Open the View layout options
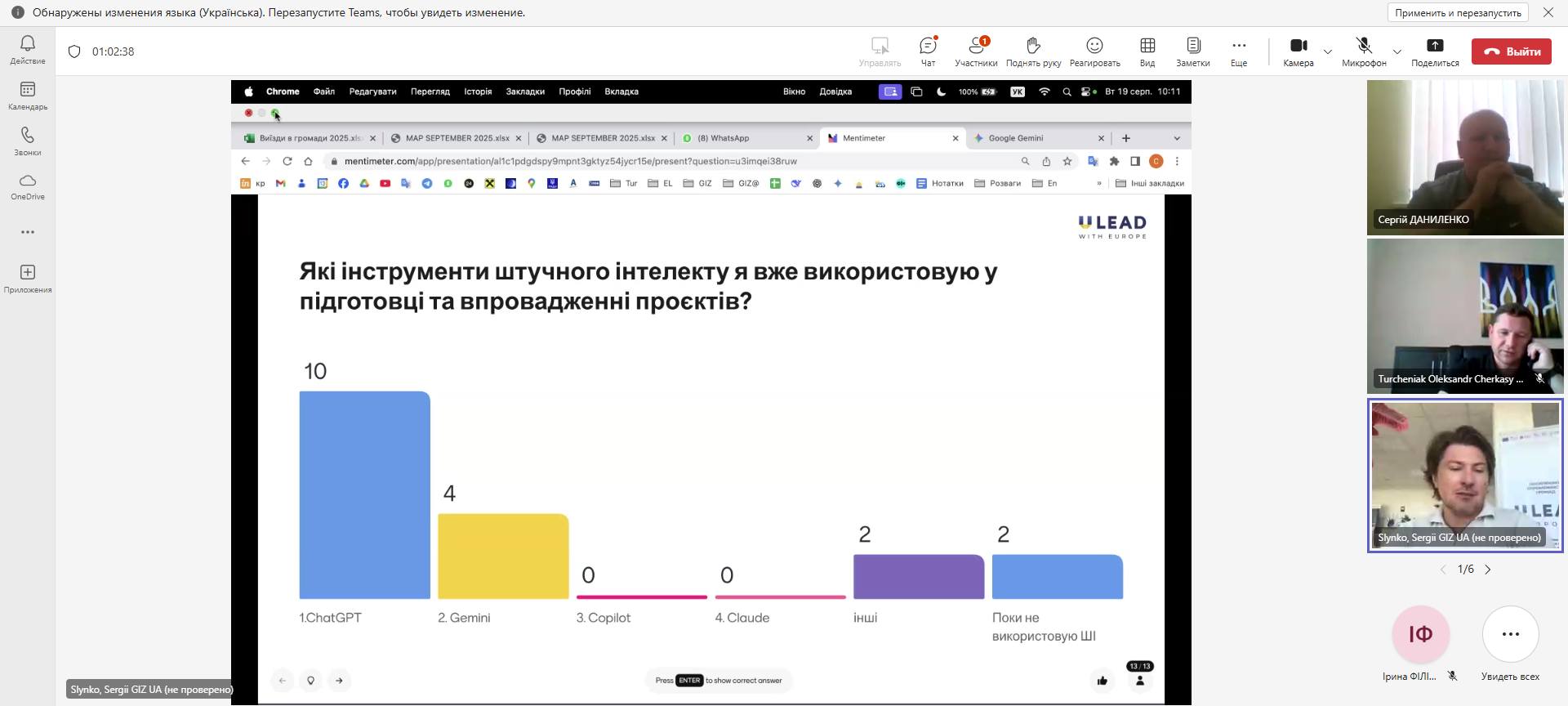Image resolution: width=1568 pixels, height=706 pixels. click(x=1147, y=51)
